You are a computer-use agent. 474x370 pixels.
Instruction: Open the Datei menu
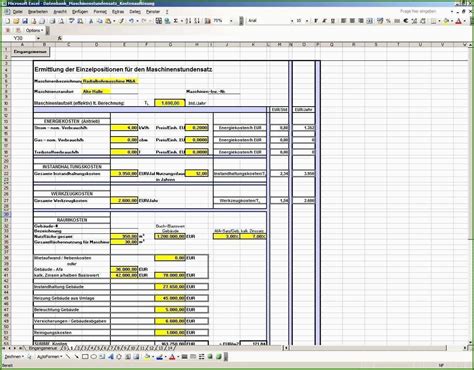17,12
